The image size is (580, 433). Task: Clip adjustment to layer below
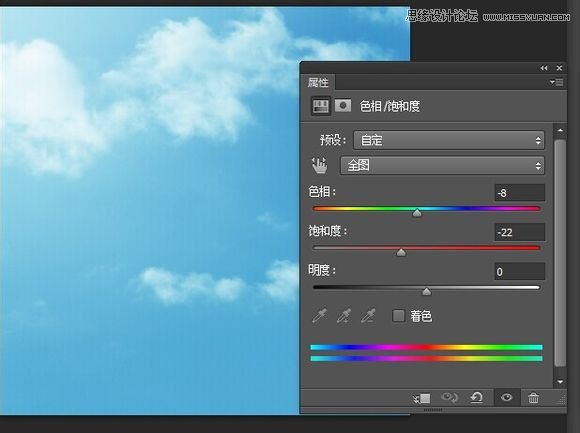422,398
